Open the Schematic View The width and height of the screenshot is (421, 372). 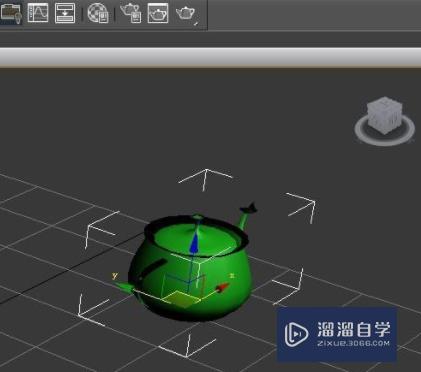65,13
